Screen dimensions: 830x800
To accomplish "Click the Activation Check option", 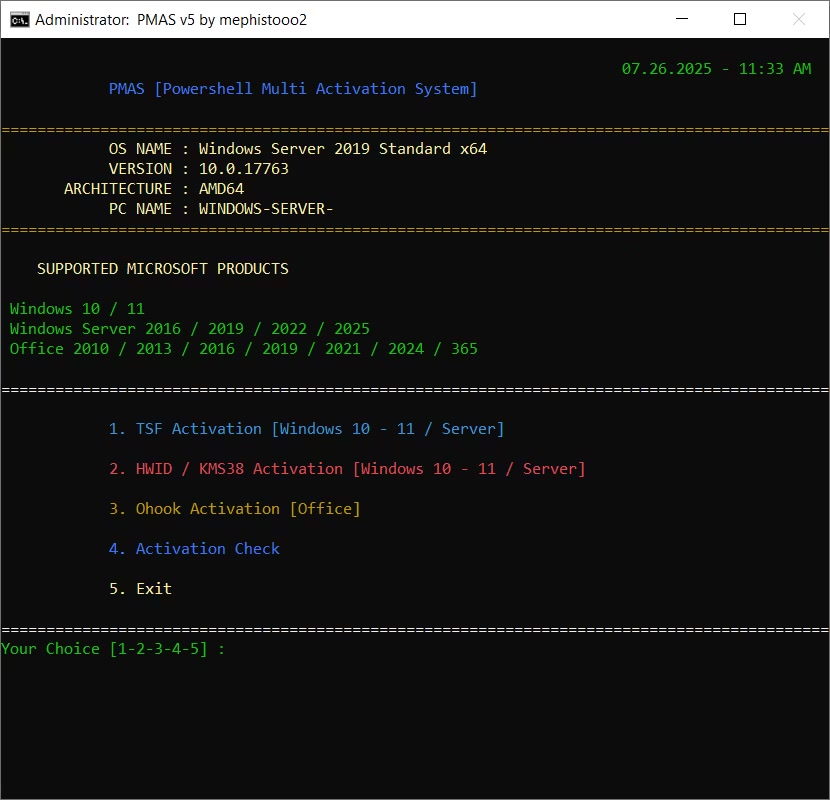I will coord(194,549).
